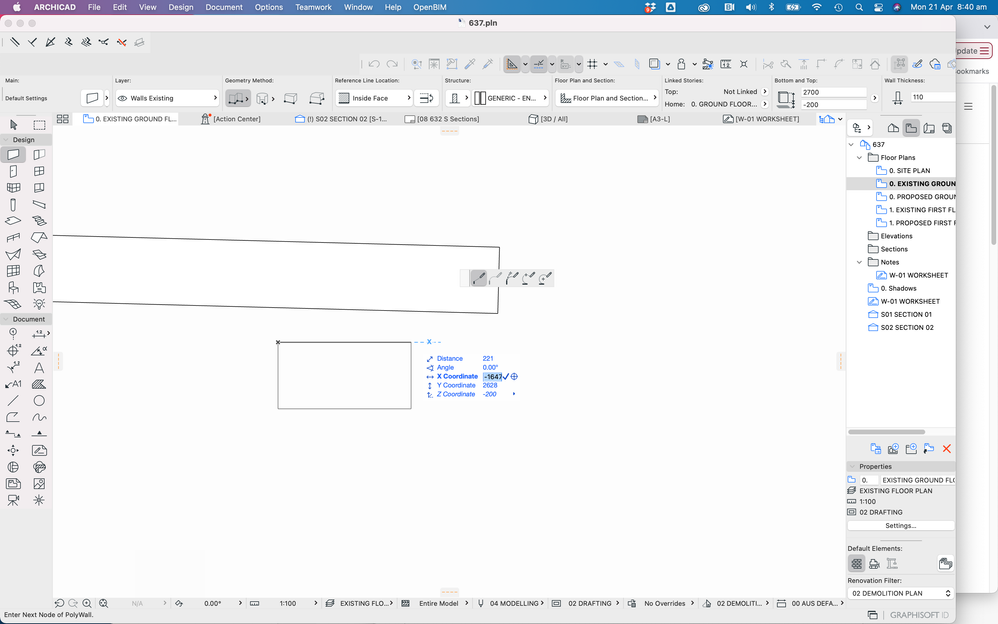Click the wall top height 2700 field
Image resolution: width=998 pixels, height=624 pixels.
pos(834,92)
